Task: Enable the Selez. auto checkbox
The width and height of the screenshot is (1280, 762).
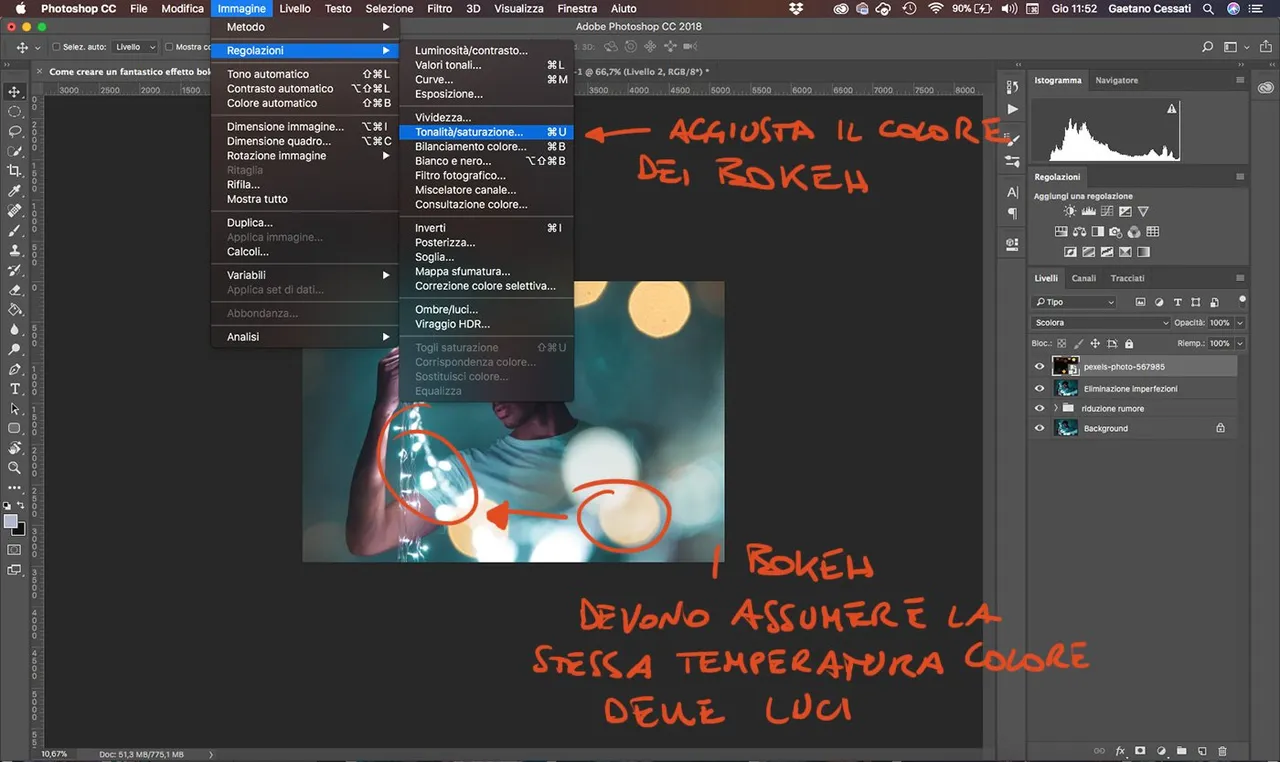Action: pos(54,47)
